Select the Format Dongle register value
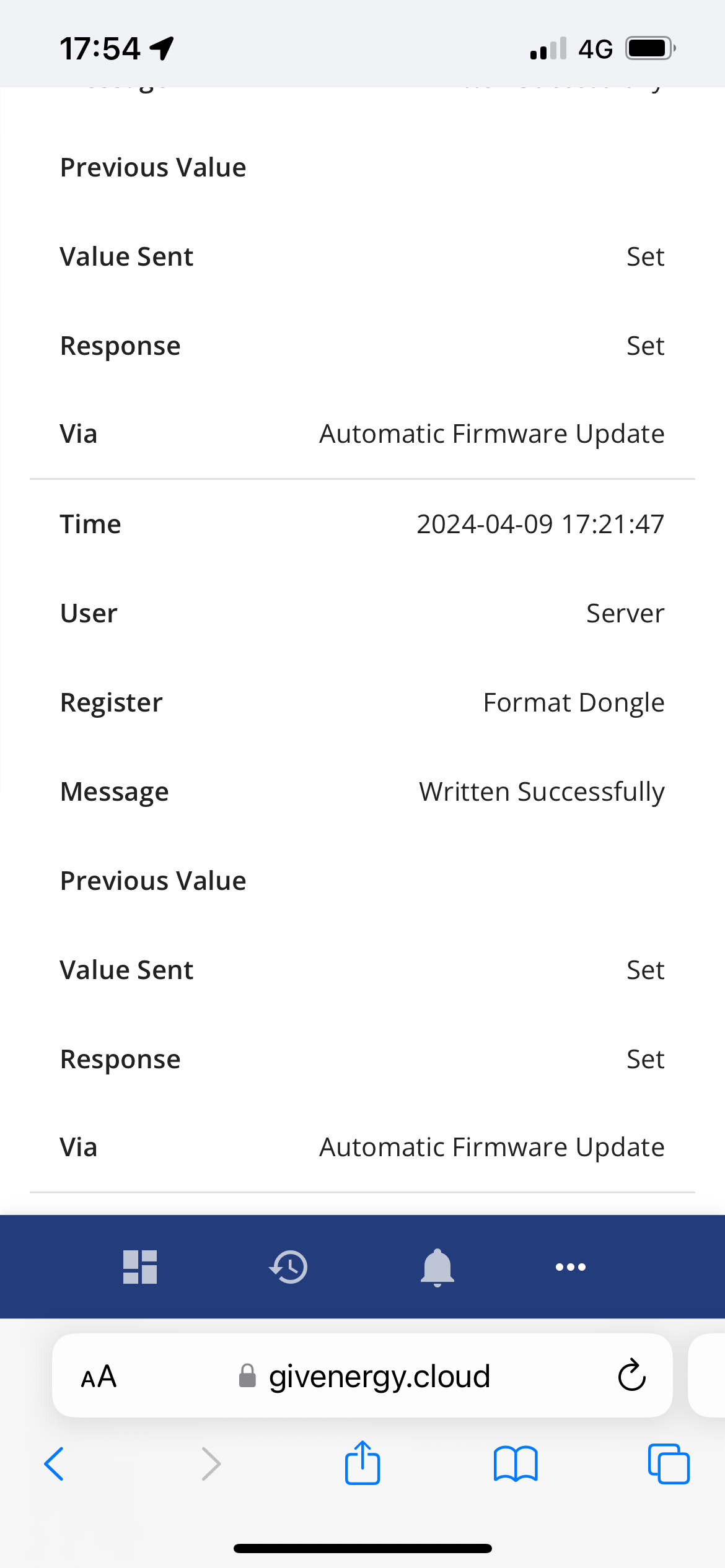This screenshot has height=1568, width=725. (x=574, y=703)
